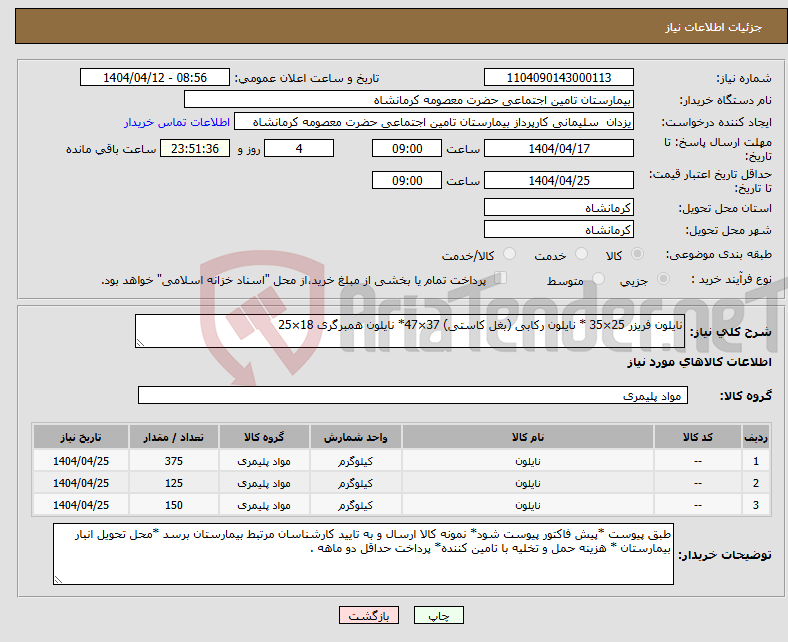Click the واحد شمارش column header

(x=355, y=437)
